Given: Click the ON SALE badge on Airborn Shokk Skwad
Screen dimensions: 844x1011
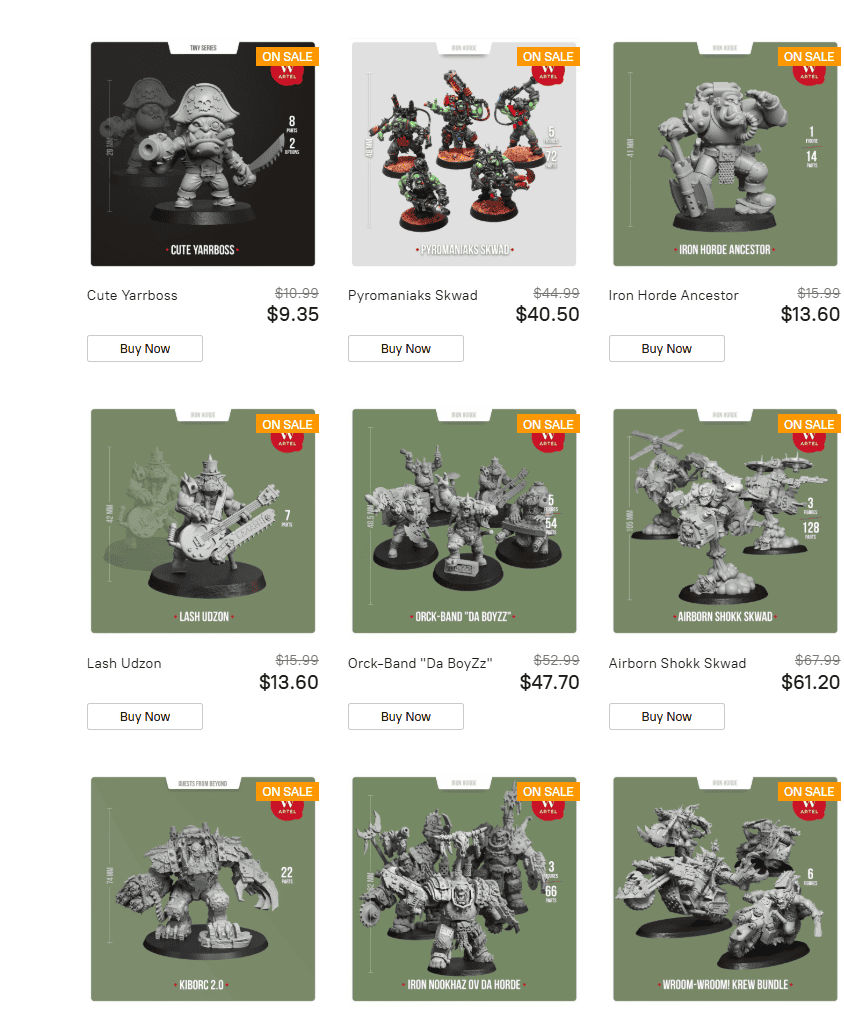Looking at the screenshot, I should coord(809,424).
